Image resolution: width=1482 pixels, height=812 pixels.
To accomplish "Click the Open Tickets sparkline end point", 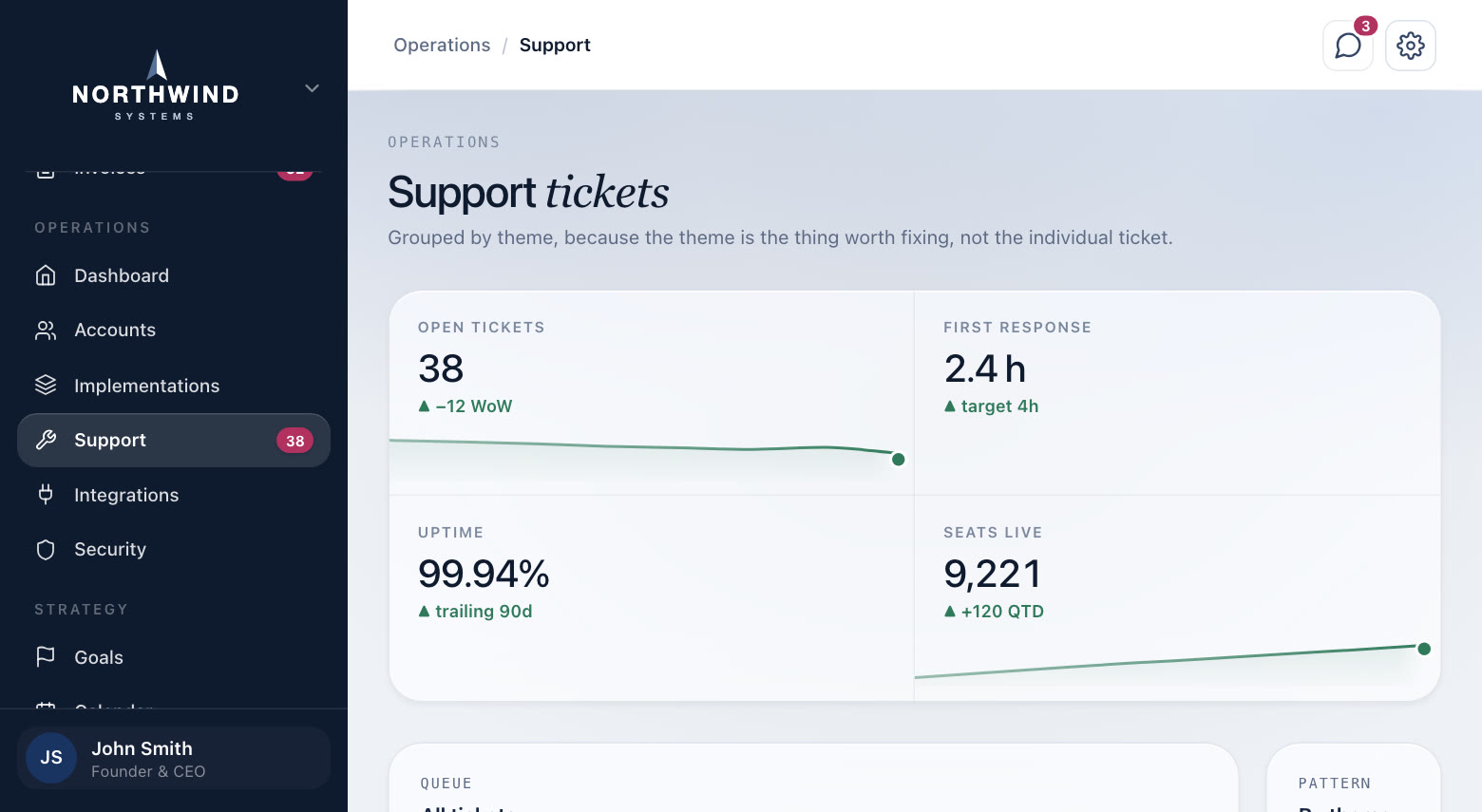I will coord(898,460).
